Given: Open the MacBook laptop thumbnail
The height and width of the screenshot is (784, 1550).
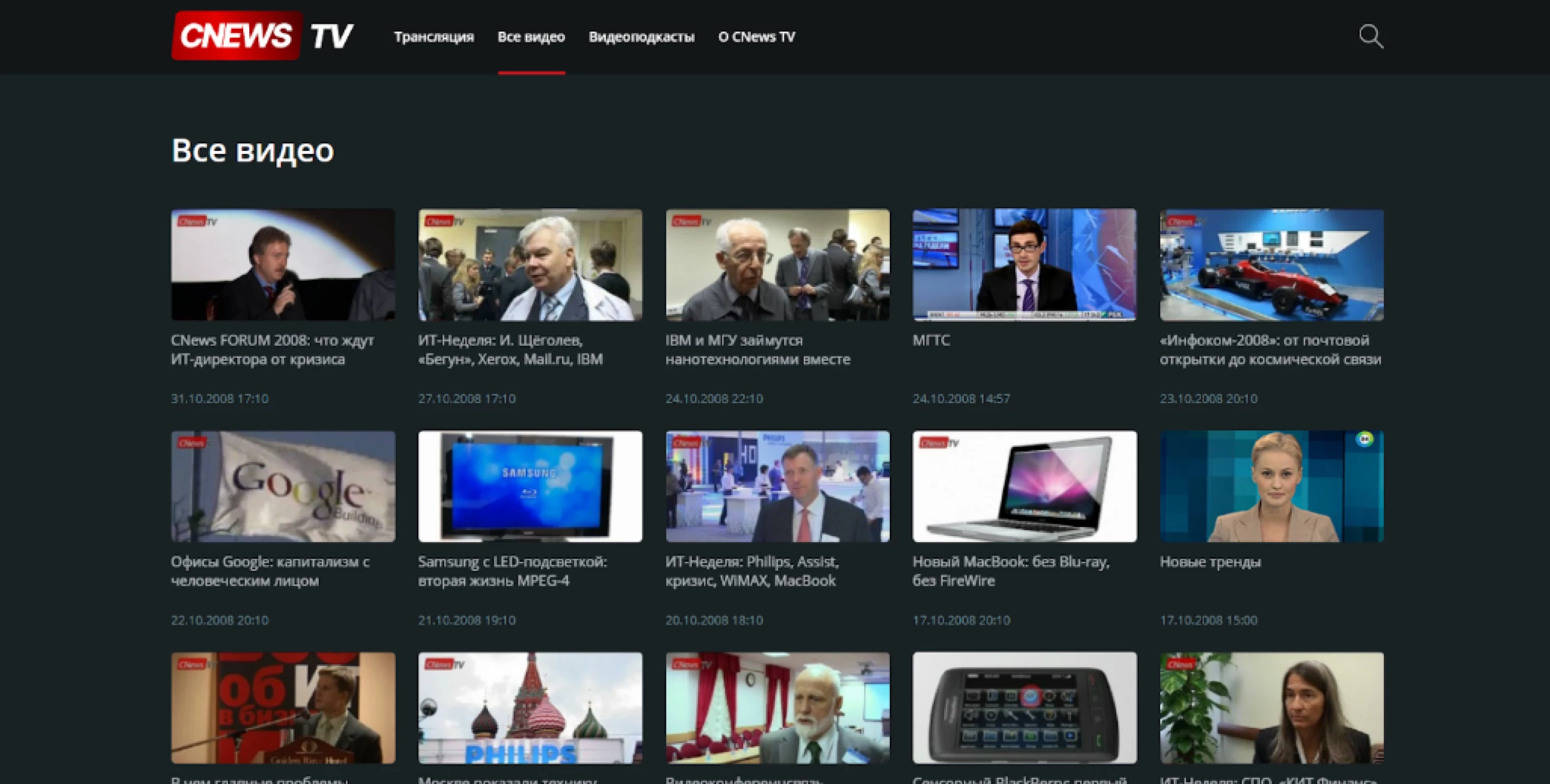Looking at the screenshot, I should coord(1024,486).
